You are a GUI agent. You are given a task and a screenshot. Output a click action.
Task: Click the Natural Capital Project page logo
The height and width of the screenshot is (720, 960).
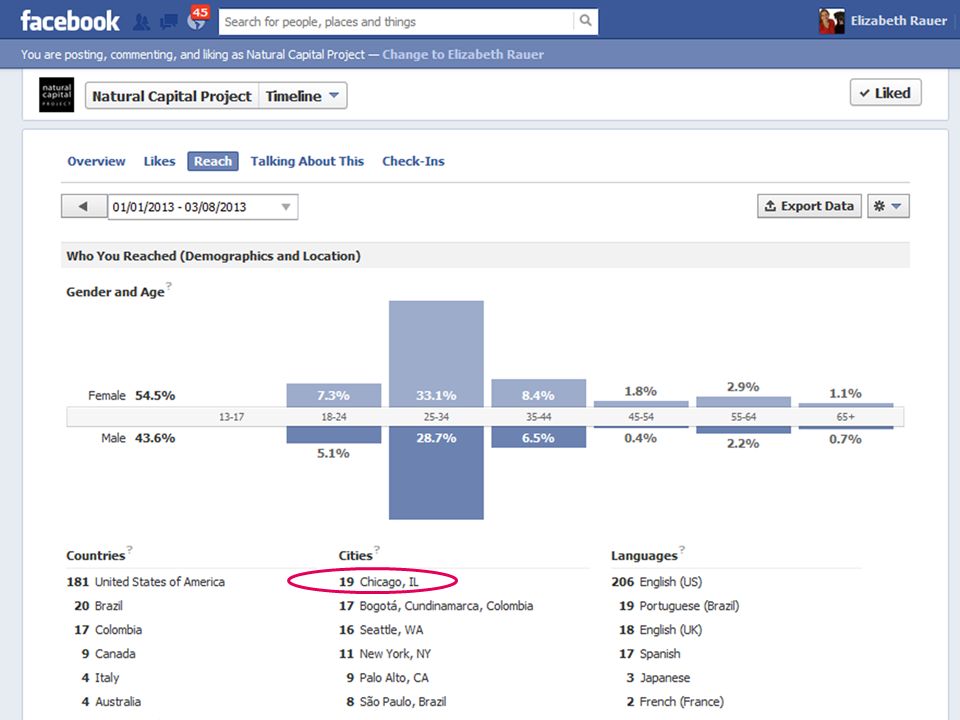[x=56, y=95]
